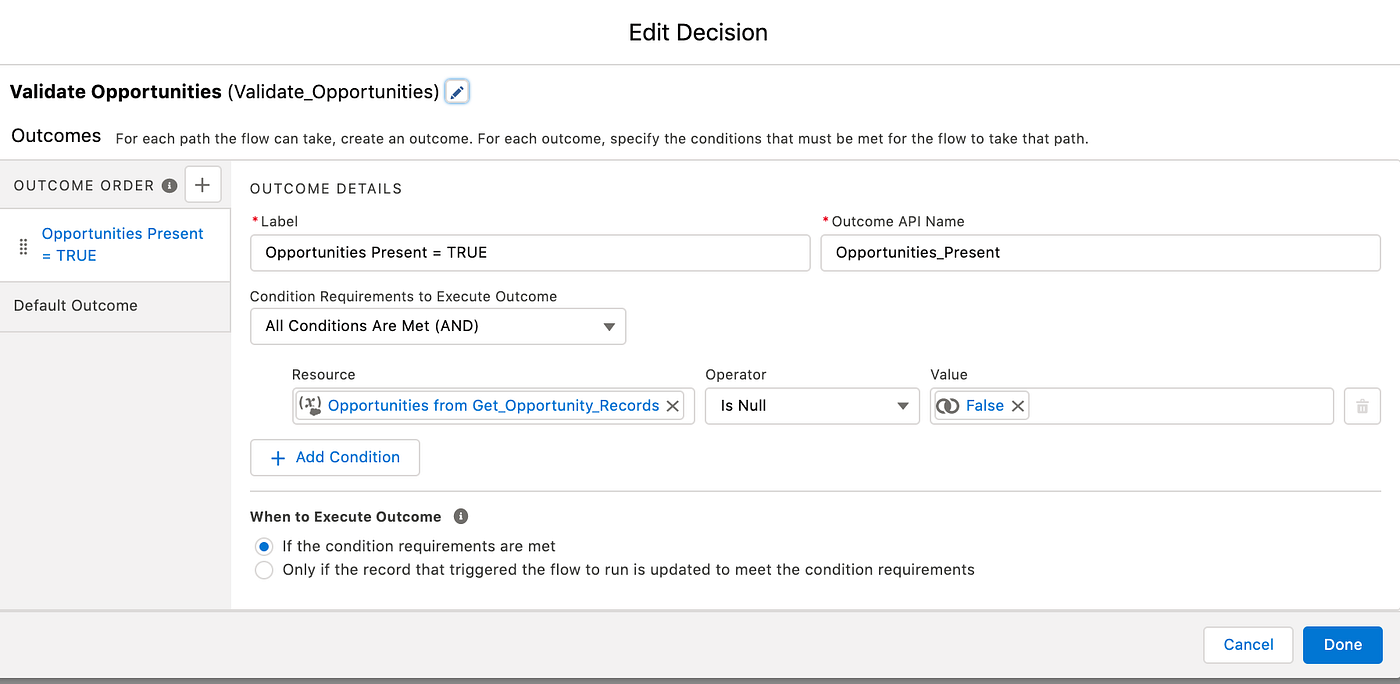Click the Cancel button
This screenshot has width=1400, height=684.
(x=1248, y=645)
